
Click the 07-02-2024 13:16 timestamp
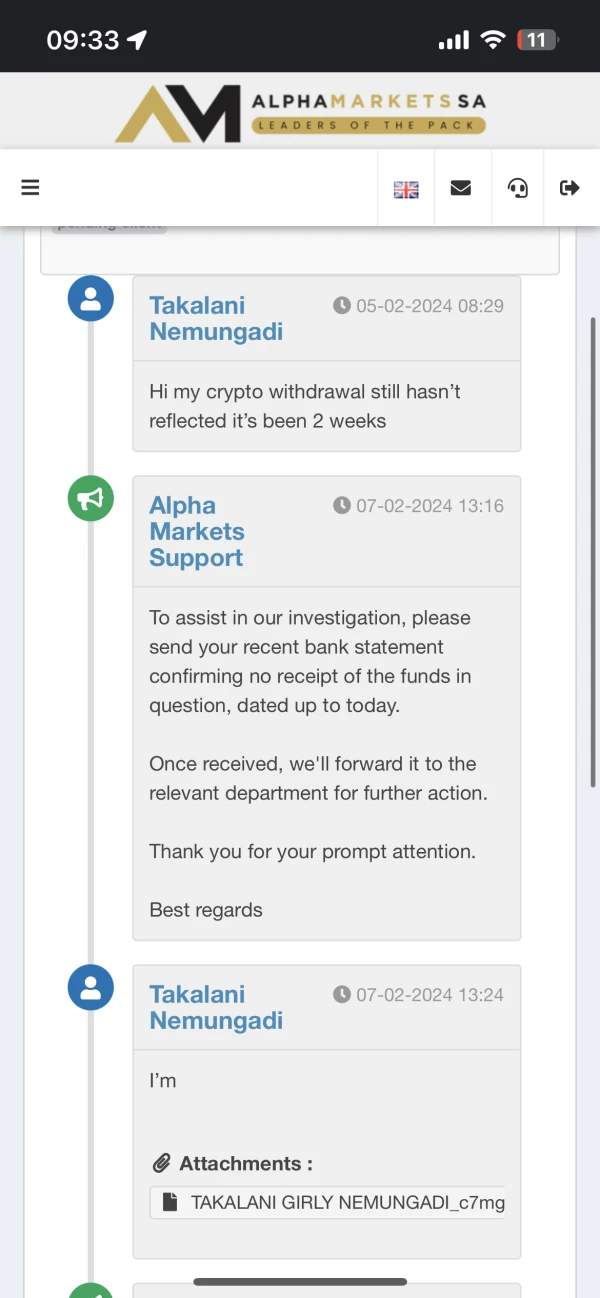point(429,506)
